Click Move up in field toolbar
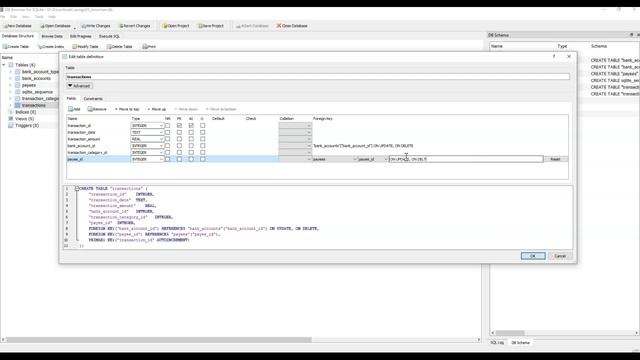640x360 pixels. coord(157,109)
